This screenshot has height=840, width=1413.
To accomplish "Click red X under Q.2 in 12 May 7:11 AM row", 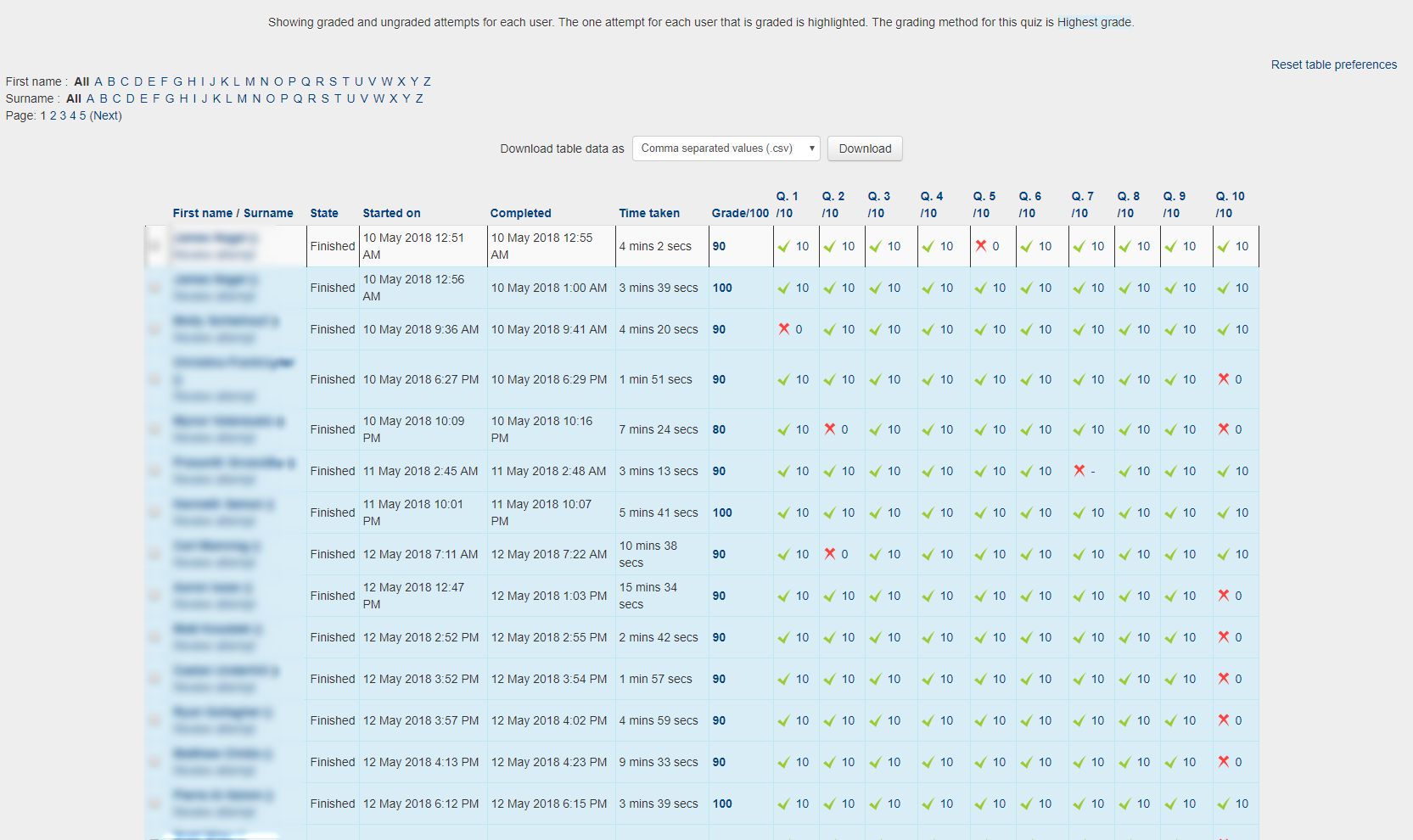I will click(829, 554).
